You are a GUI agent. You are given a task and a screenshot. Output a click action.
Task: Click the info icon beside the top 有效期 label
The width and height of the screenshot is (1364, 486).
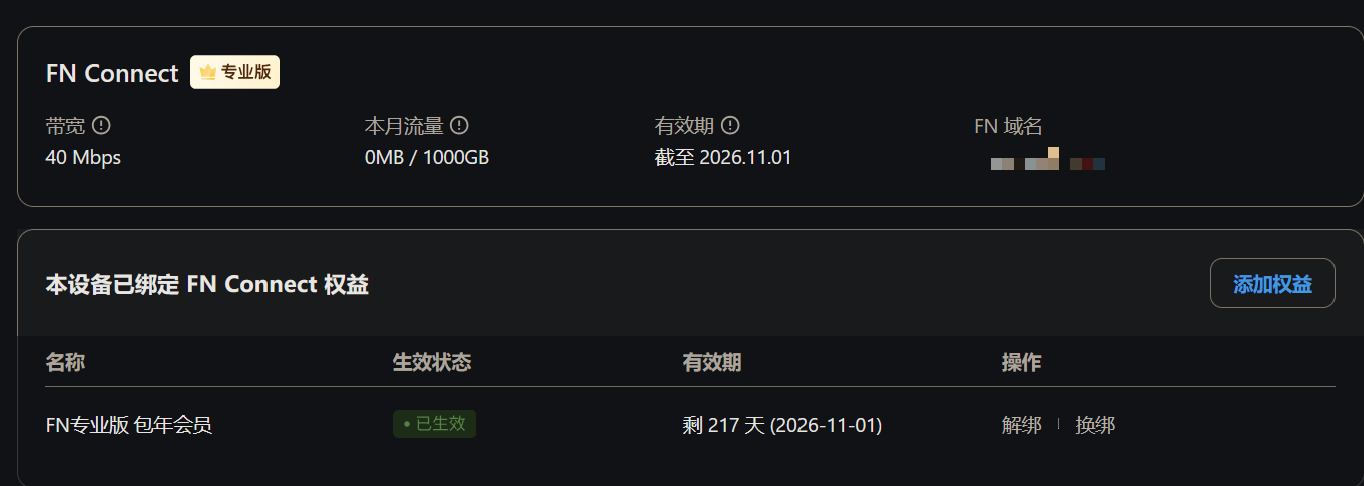[730, 126]
